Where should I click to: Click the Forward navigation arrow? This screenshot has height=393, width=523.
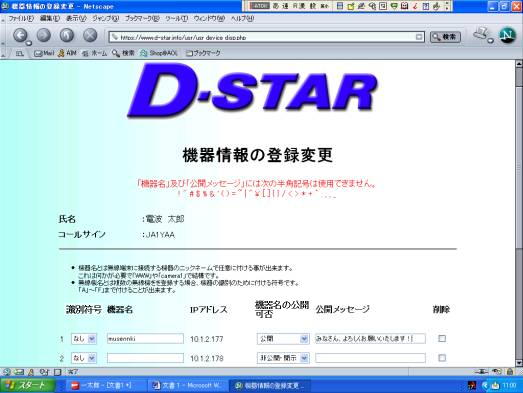44,35
